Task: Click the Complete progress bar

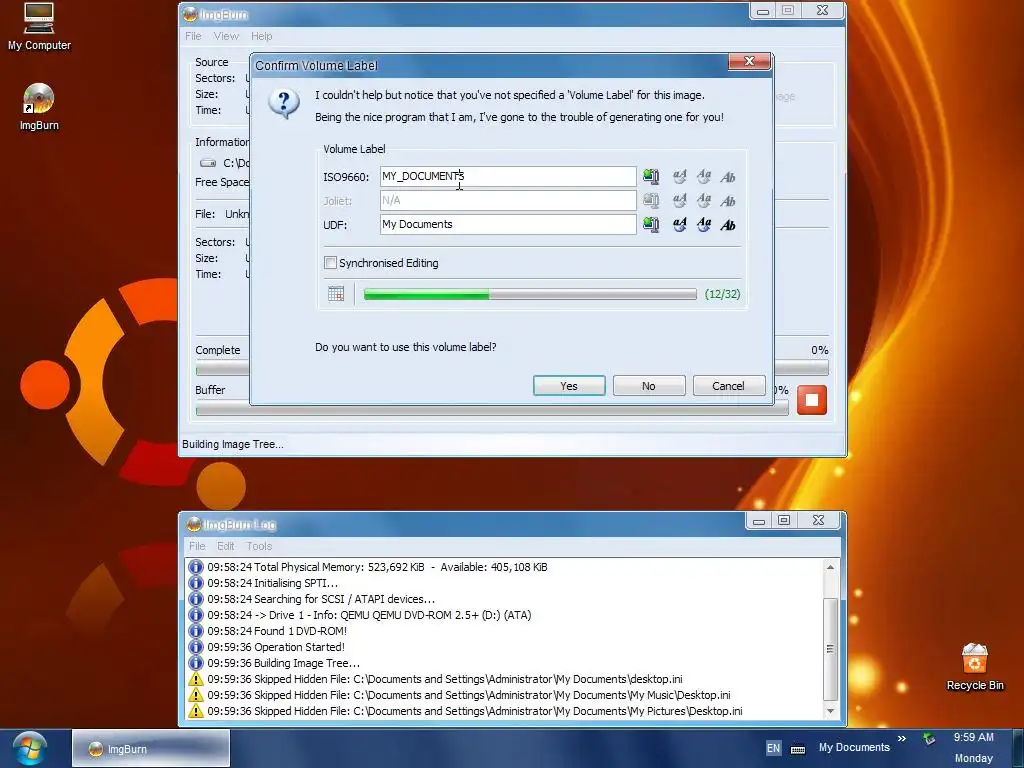Action: [512, 370]
